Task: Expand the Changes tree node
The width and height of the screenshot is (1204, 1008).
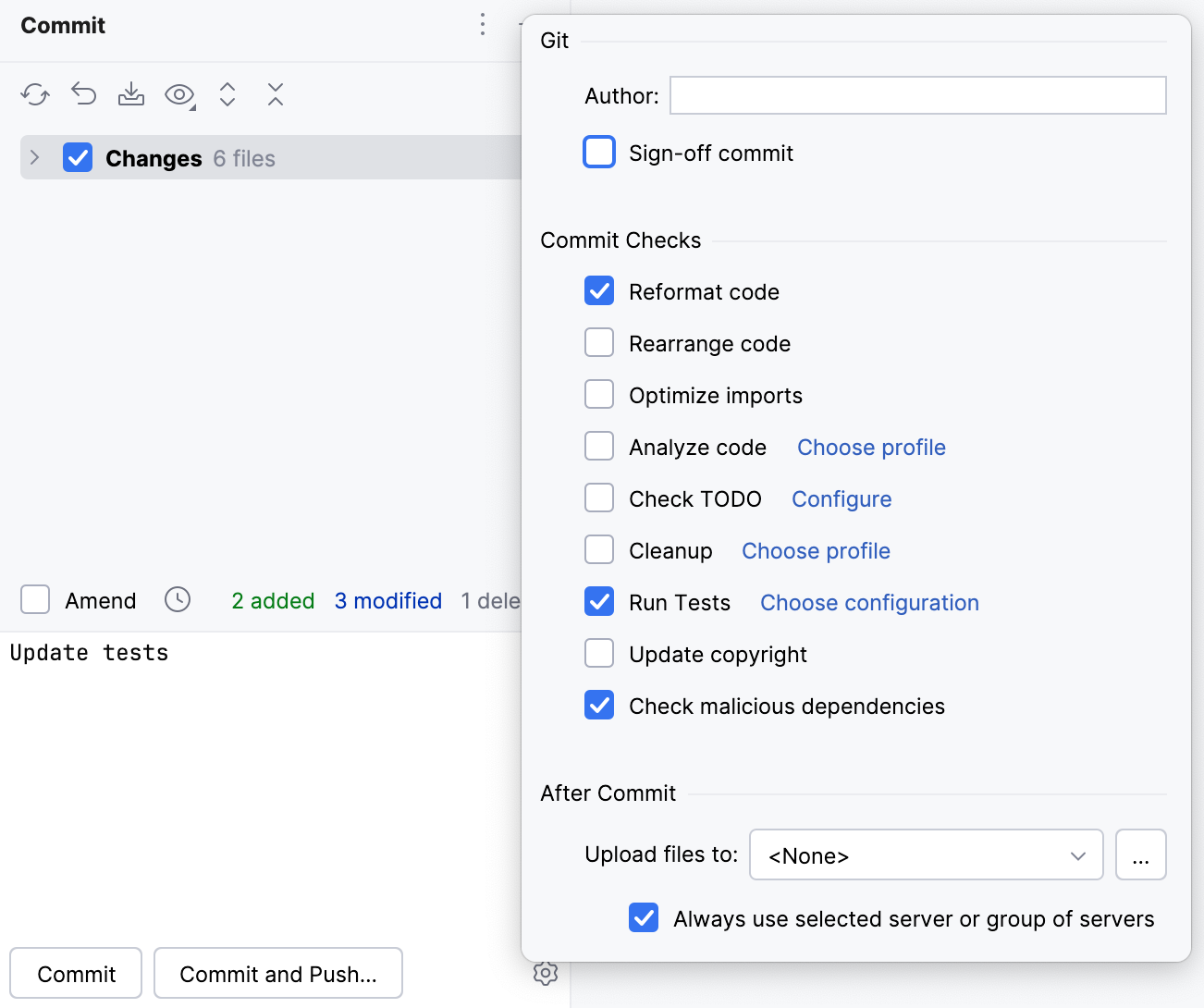Action: (x=35, y=158)
